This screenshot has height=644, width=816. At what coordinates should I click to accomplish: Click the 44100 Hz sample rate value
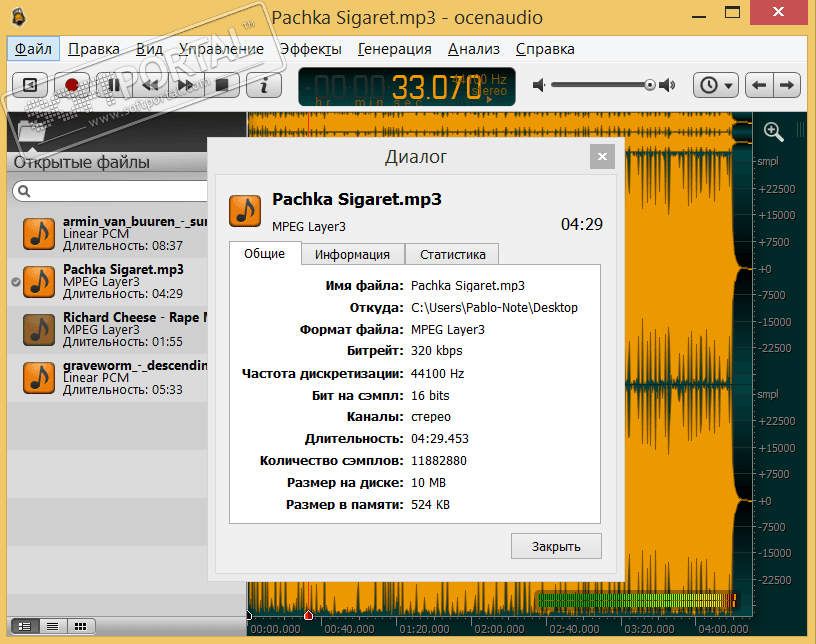[437, 374]
